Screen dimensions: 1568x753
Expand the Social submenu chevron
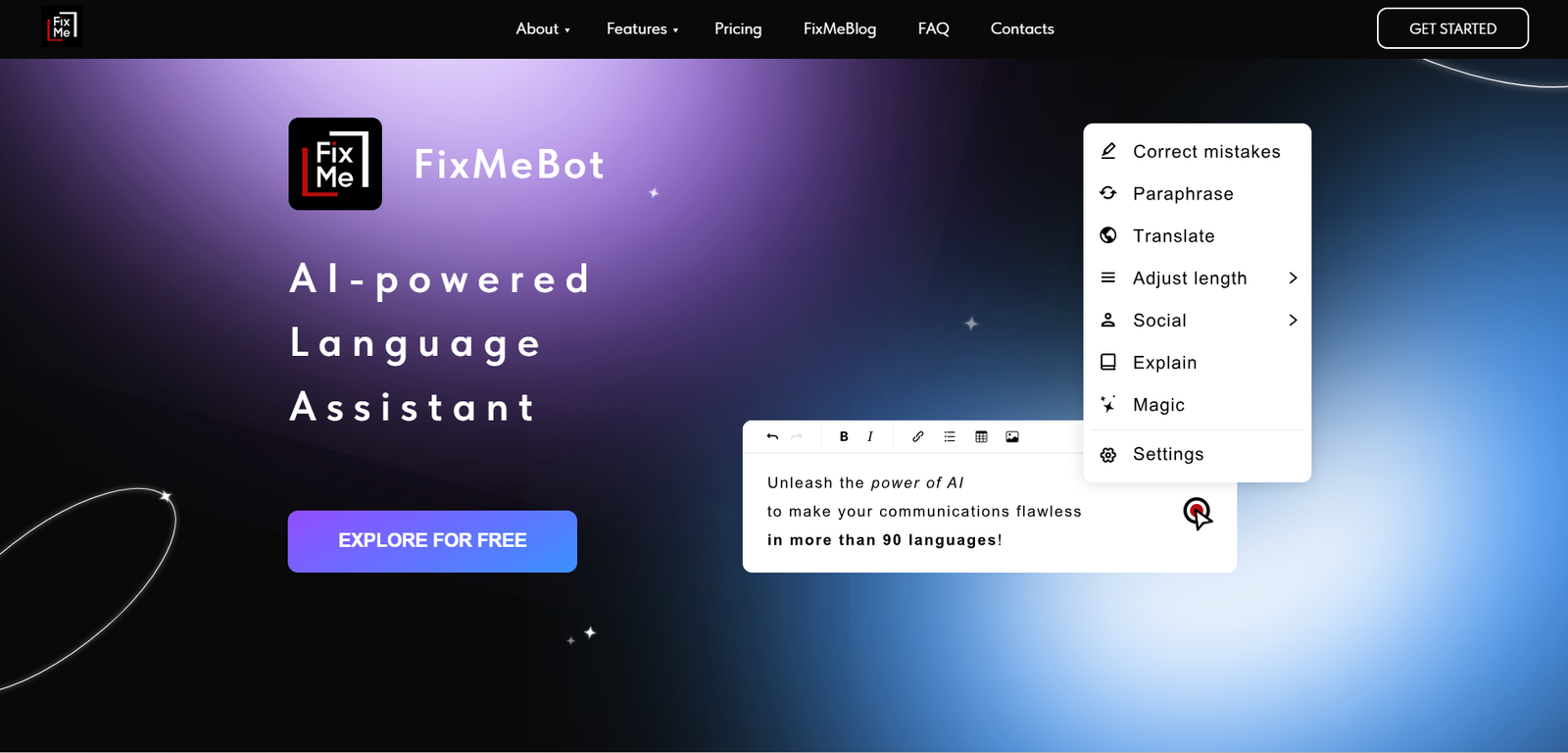click(x=1293, y=320)
